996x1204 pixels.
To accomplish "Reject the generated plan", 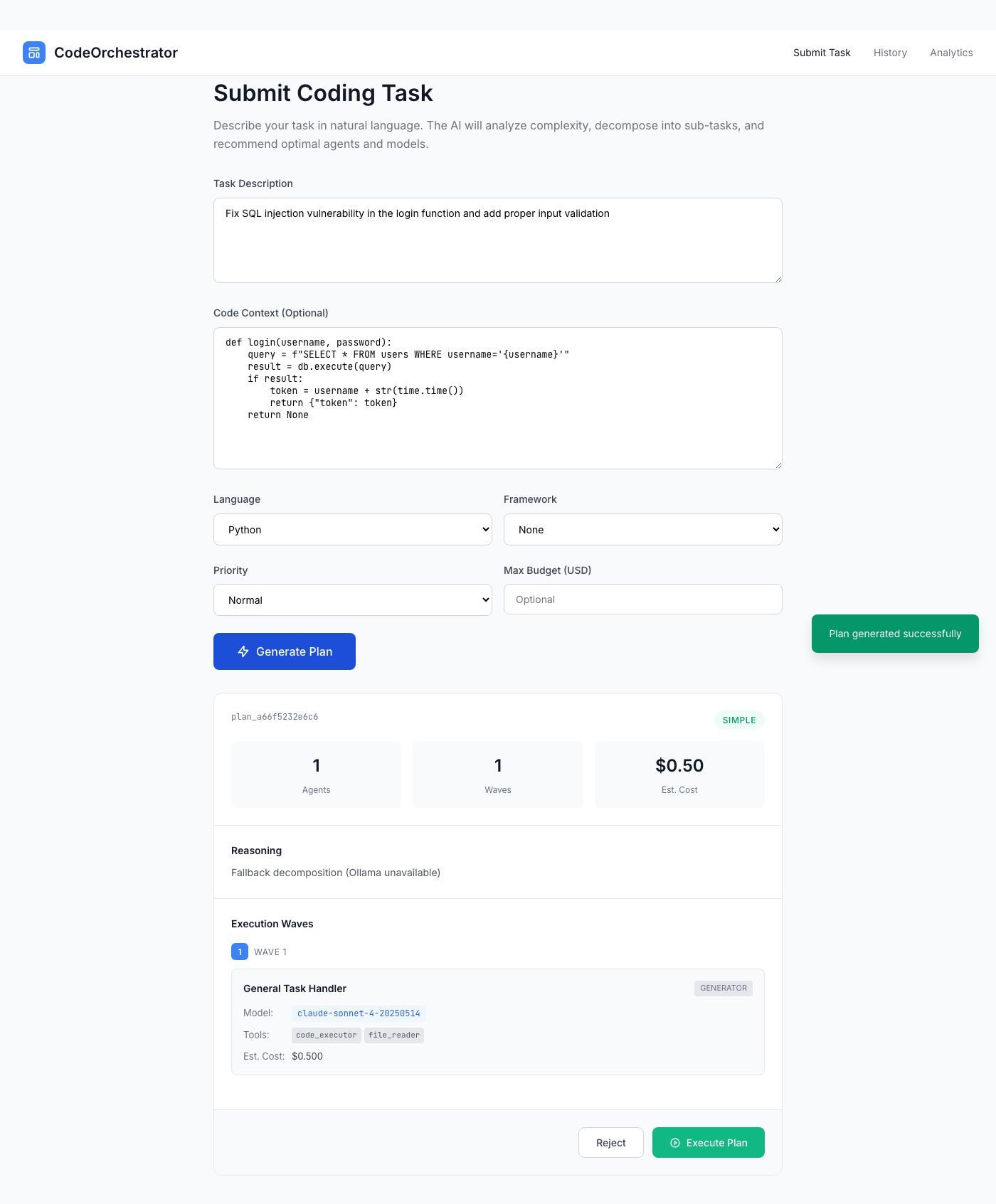I will [x=611, y=1143].
